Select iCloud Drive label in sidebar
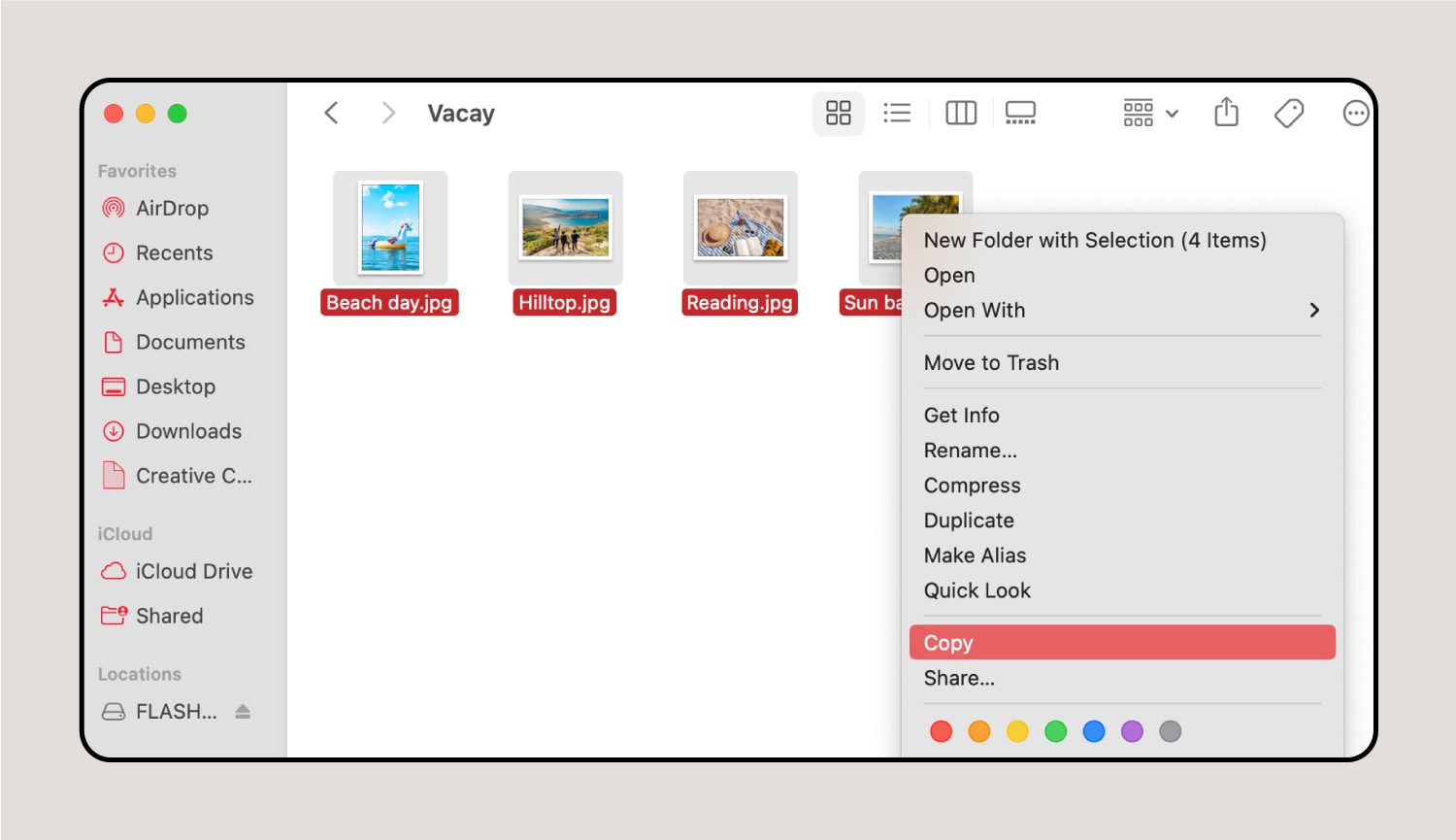The width and height of the screenshot is (1456, 840). click(194, 571)
